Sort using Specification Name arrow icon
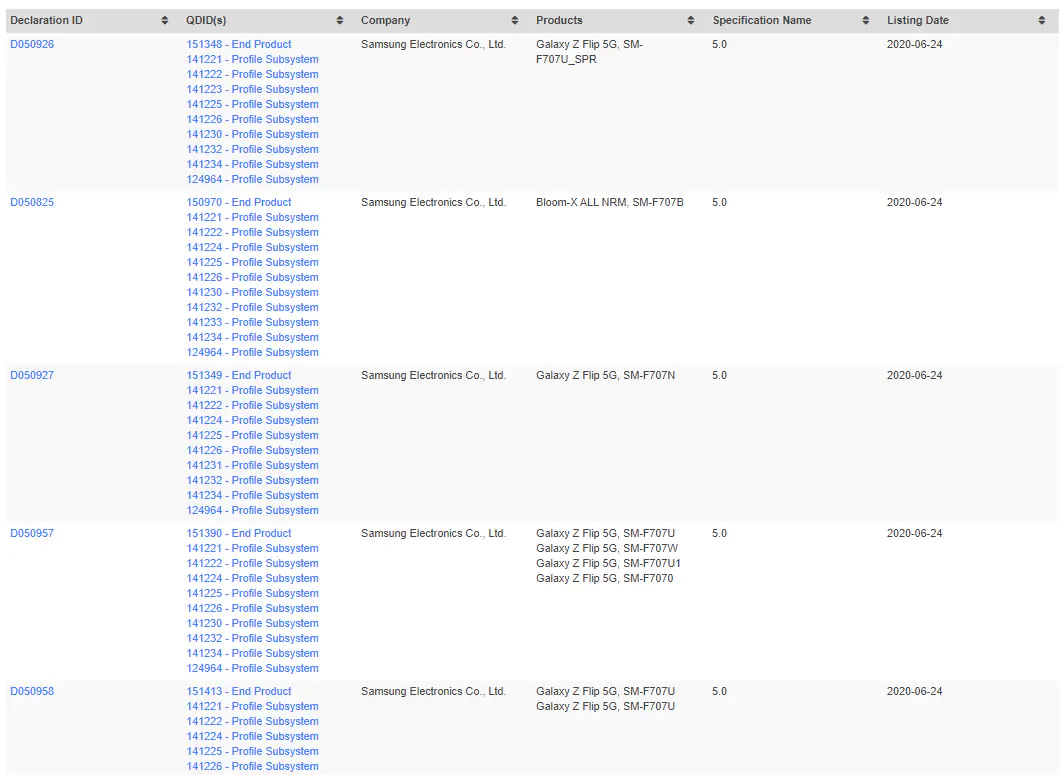This screenshot has height=775, width=1064. 866,20
